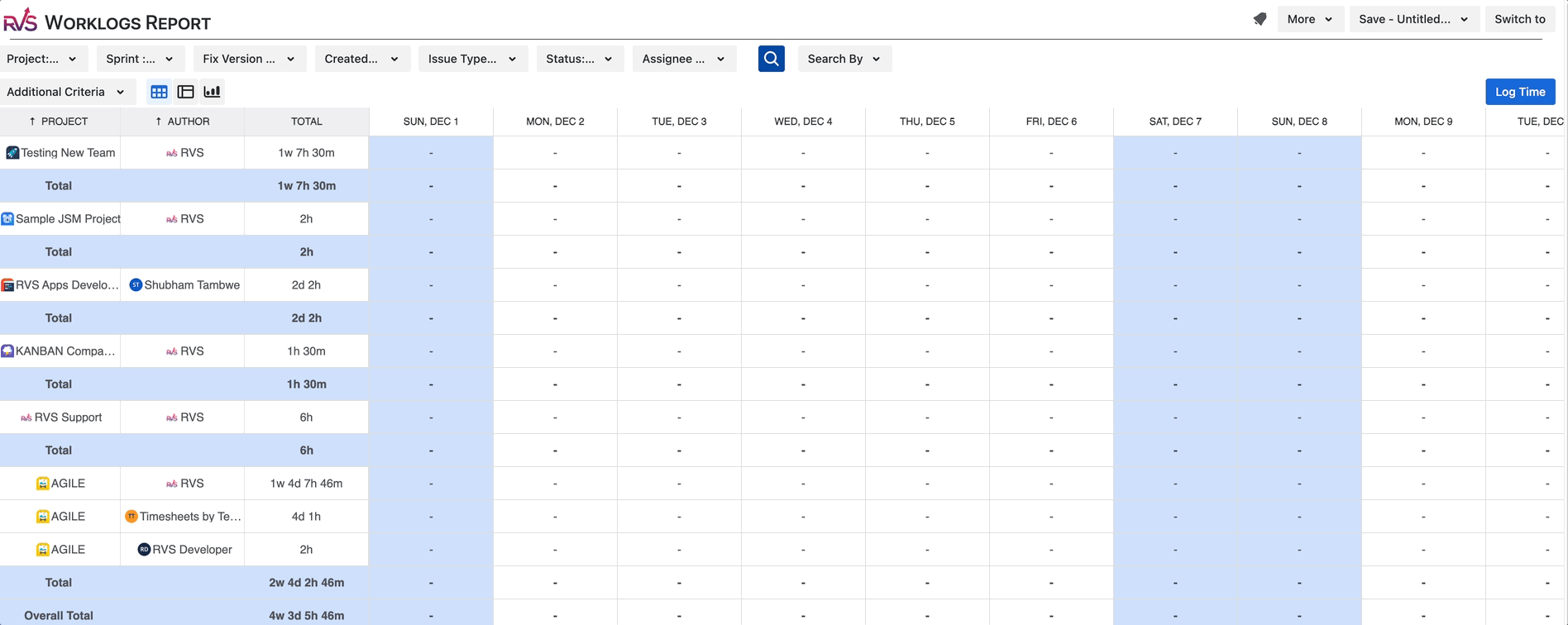Click the announcement megaphone icon
The height and width of the screenshot is (625, 1568).
[1260, 19]
